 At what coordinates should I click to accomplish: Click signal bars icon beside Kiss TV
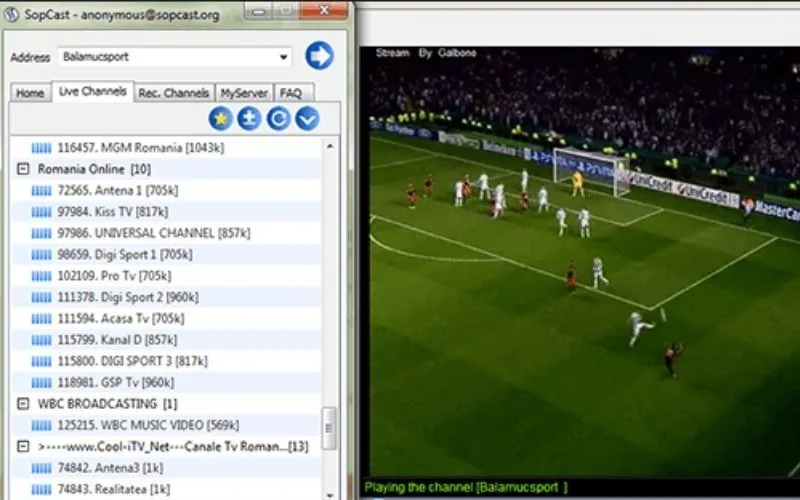tap(41, 212)
